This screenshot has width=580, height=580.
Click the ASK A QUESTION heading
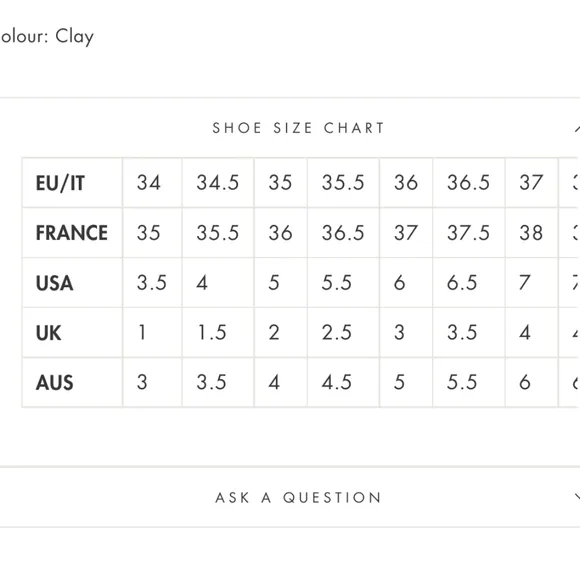(298, 497)
